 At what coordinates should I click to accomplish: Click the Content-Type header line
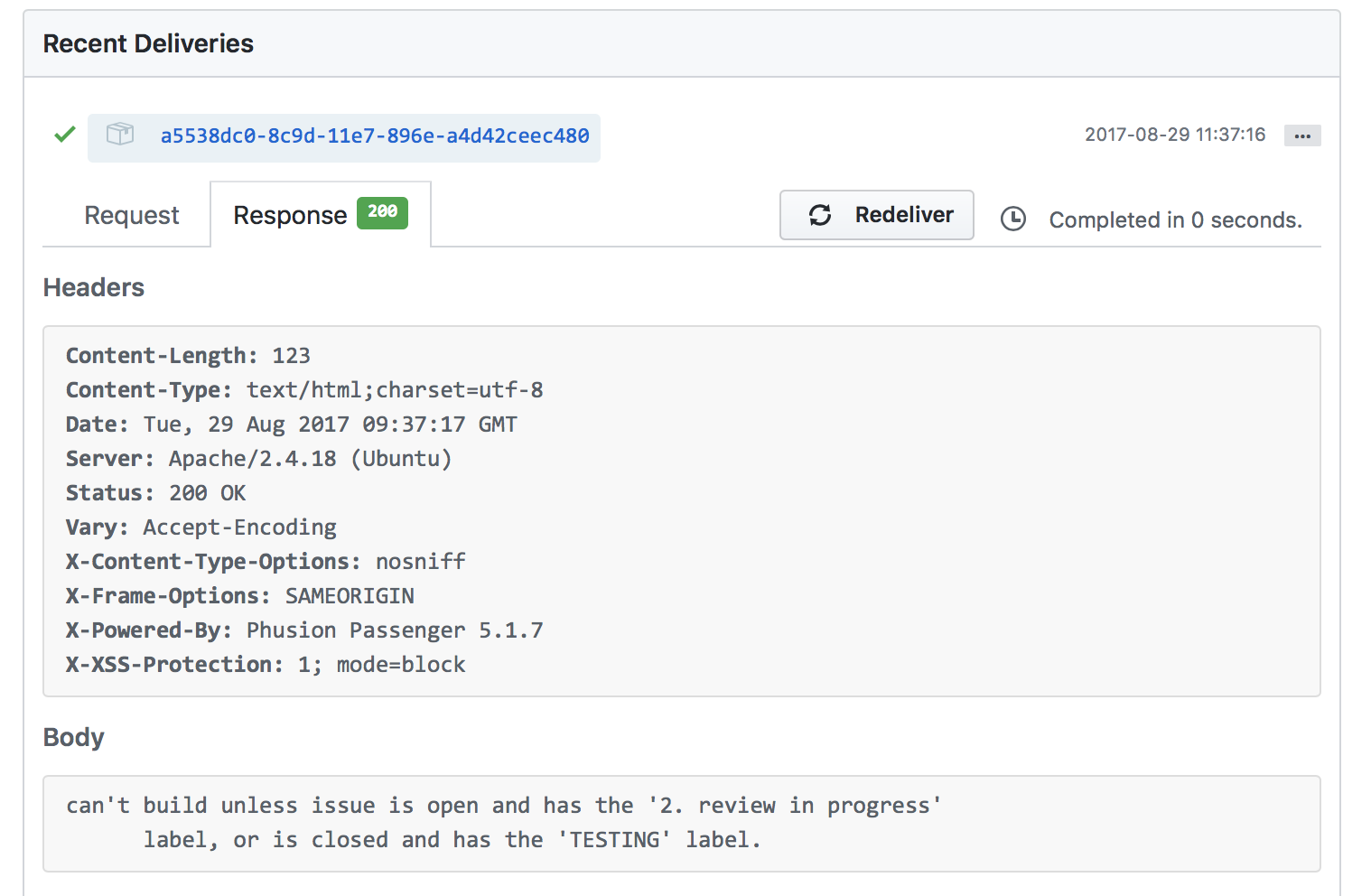pos(304,390)
